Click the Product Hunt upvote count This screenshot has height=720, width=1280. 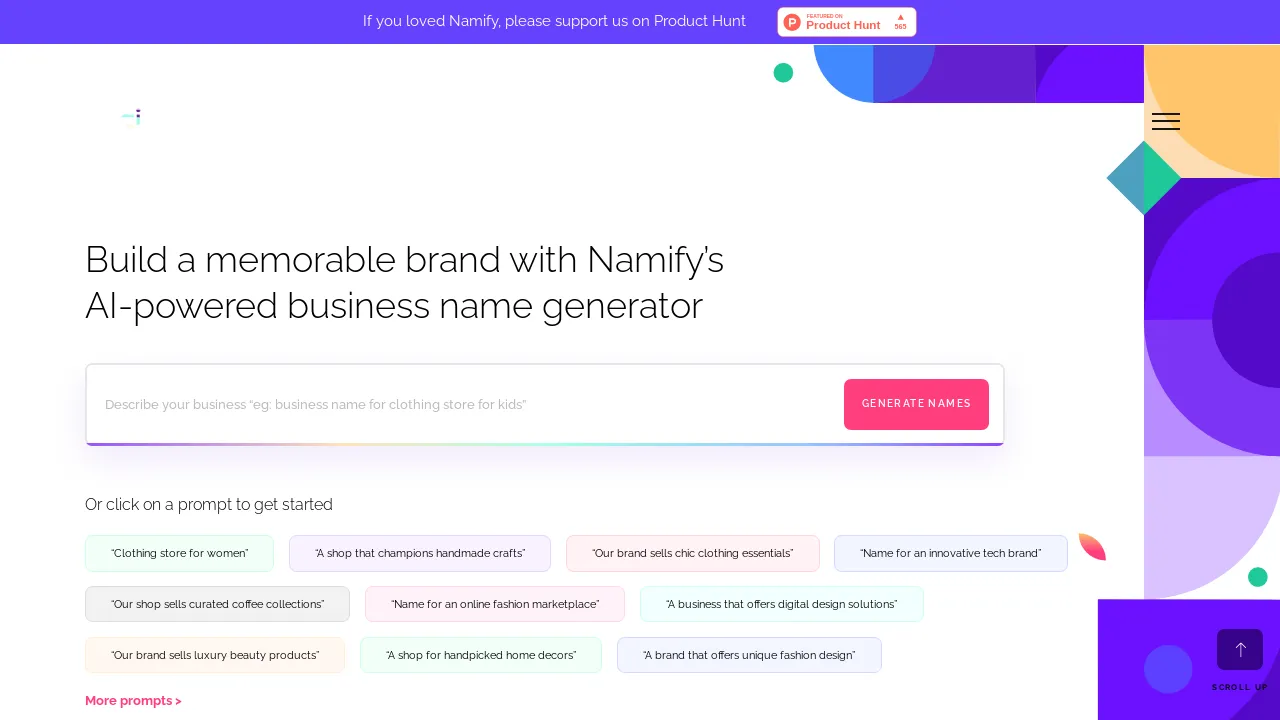click(900, 22)
